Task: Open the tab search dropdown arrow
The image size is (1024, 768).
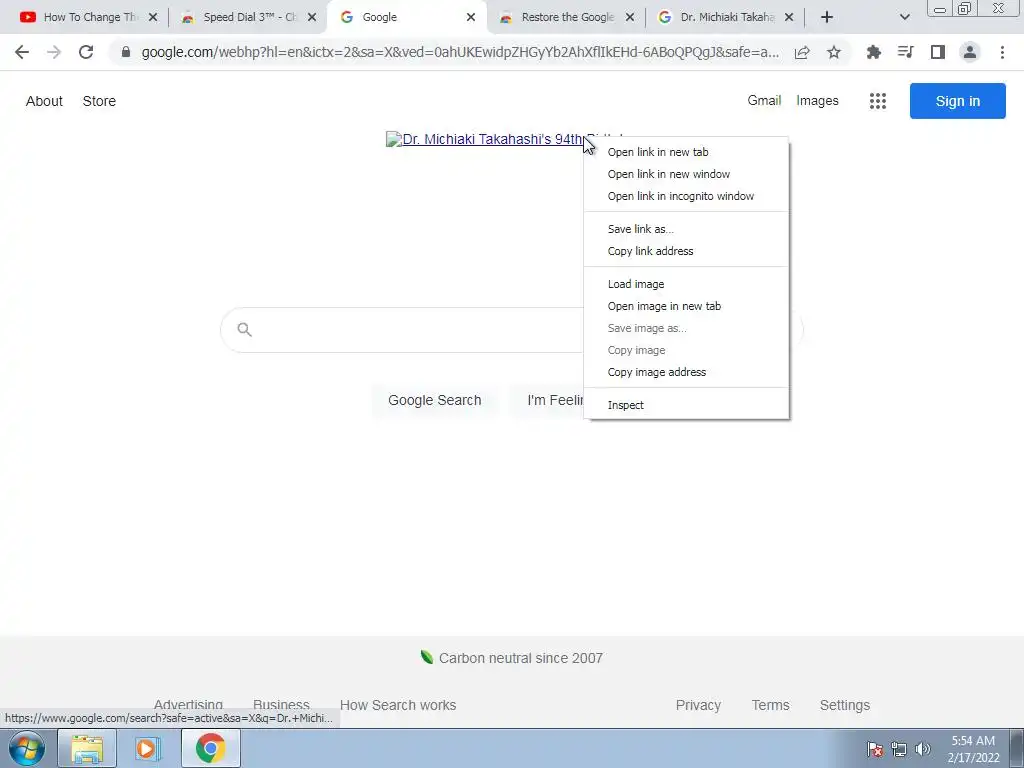Action: [x=904, y=17]
